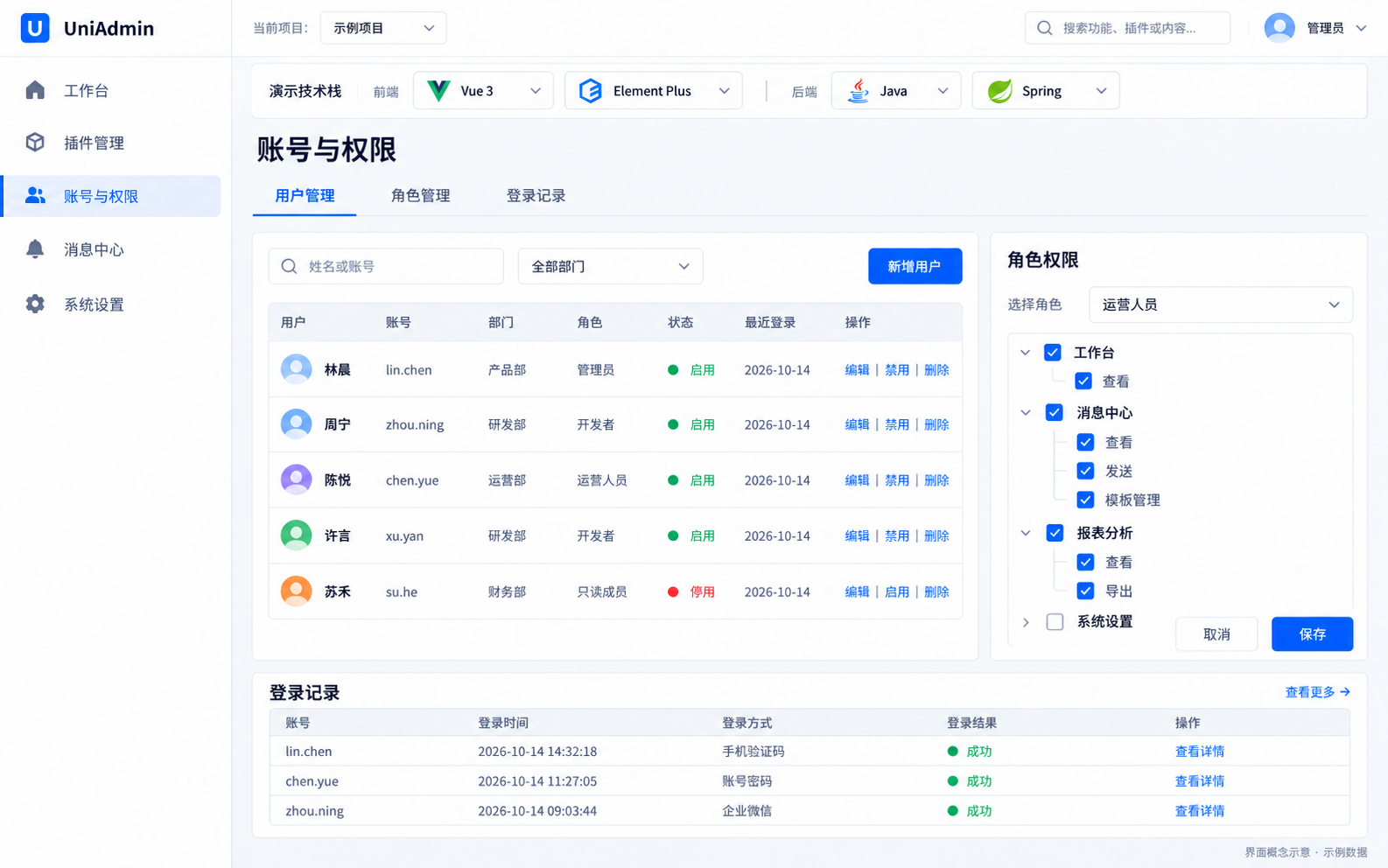Uncheck the 工作台 permission checkbox

(x=1053, y=353)
